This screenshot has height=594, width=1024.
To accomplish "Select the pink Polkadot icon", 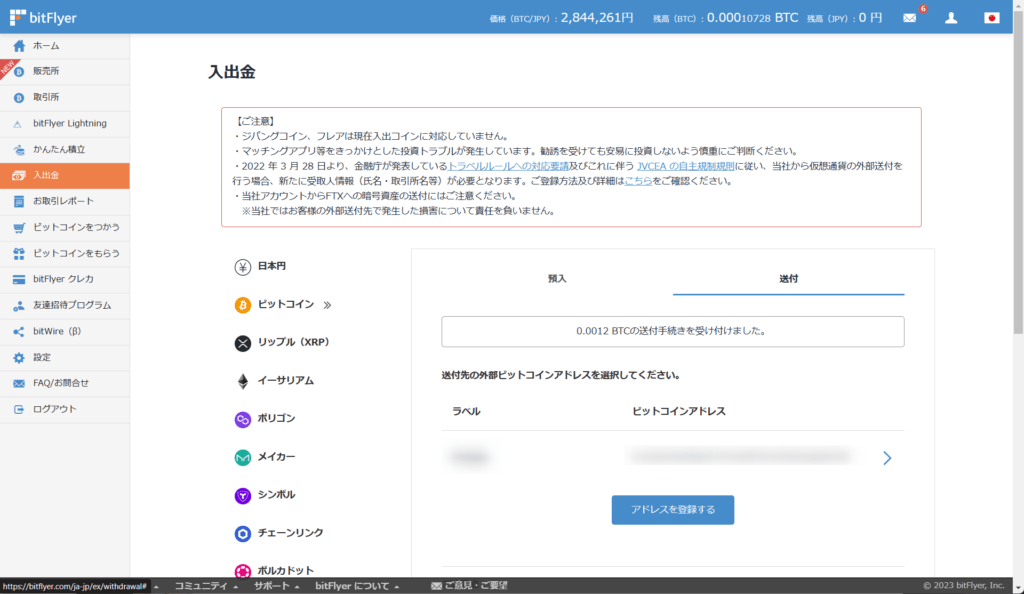I will pyautogui.click(x=242, y=571).
